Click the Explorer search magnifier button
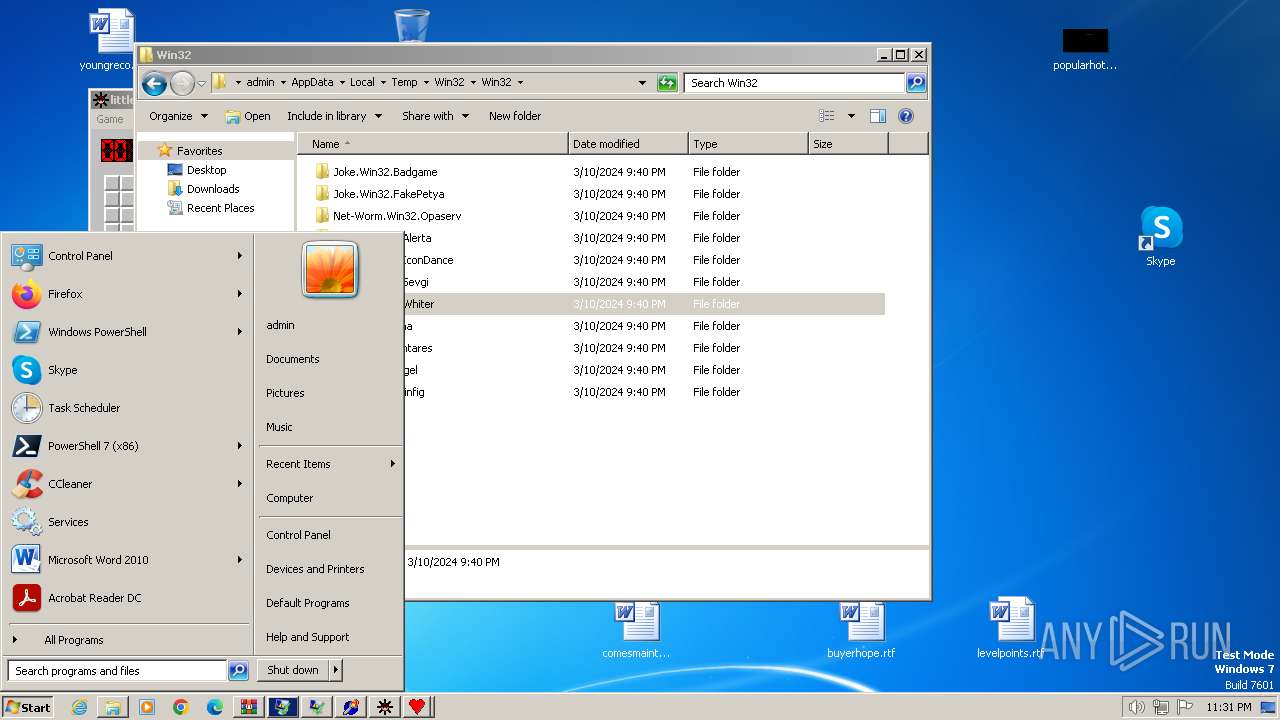The height and width of the screenshot is (720, 1280). (915, 83)
